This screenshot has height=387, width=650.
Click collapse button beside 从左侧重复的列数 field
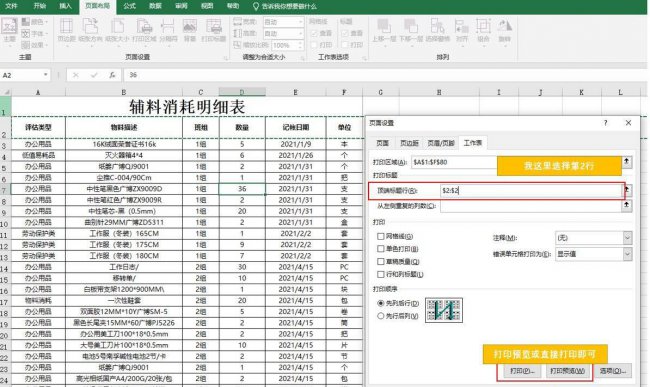[x=627, y=206]
